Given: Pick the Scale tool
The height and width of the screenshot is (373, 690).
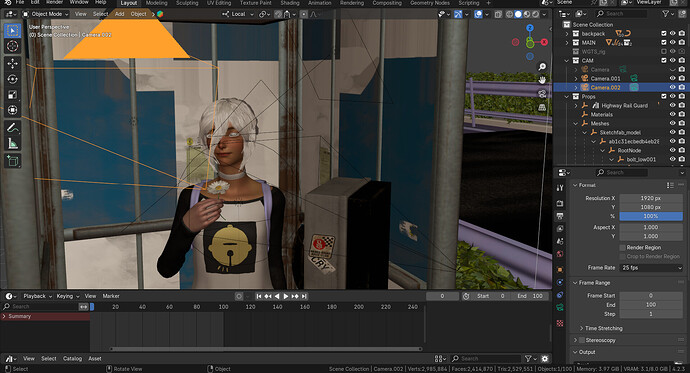Looking at the screenshot, I should click(12, 95).
